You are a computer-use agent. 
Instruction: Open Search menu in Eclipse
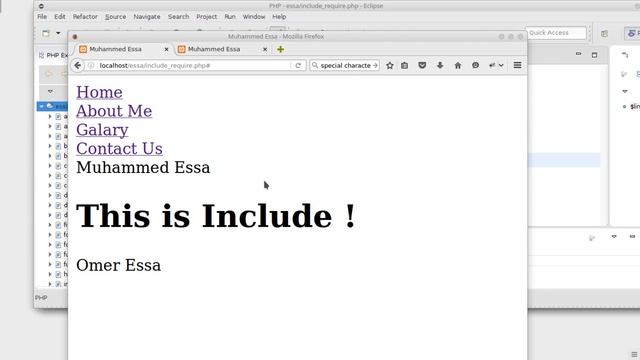coord(178,17)
